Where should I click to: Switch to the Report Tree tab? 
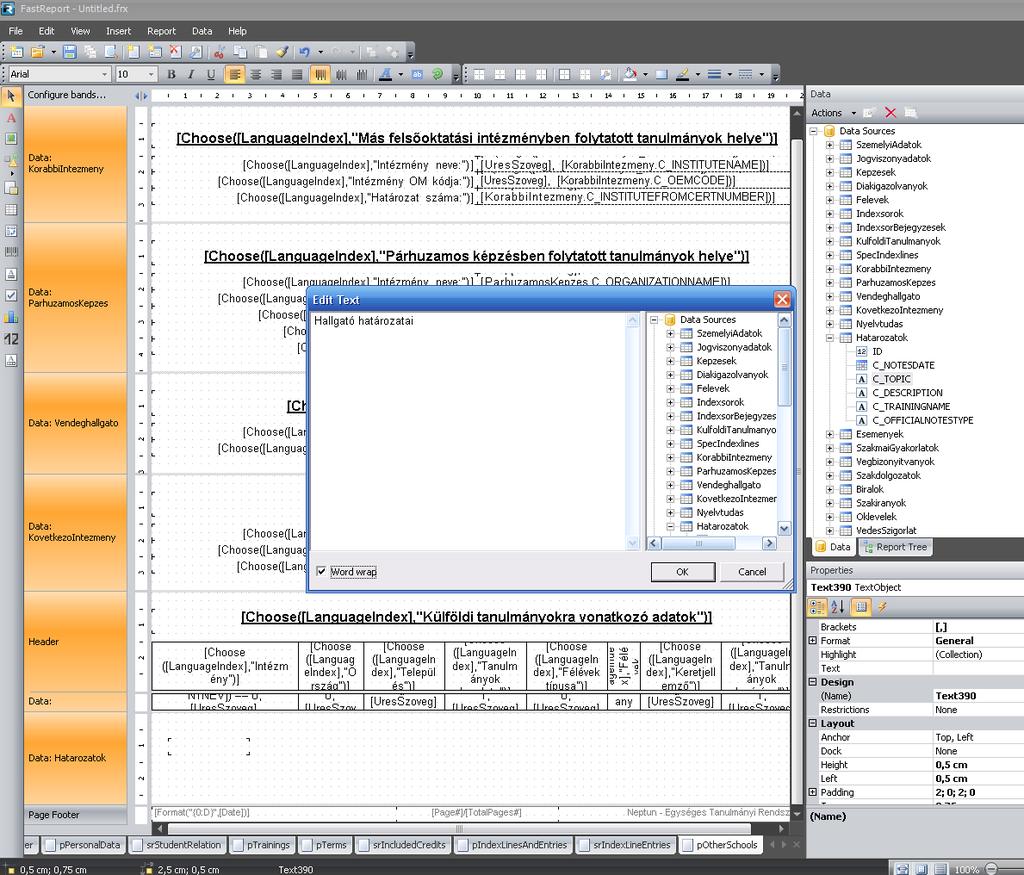click(895, 547)
